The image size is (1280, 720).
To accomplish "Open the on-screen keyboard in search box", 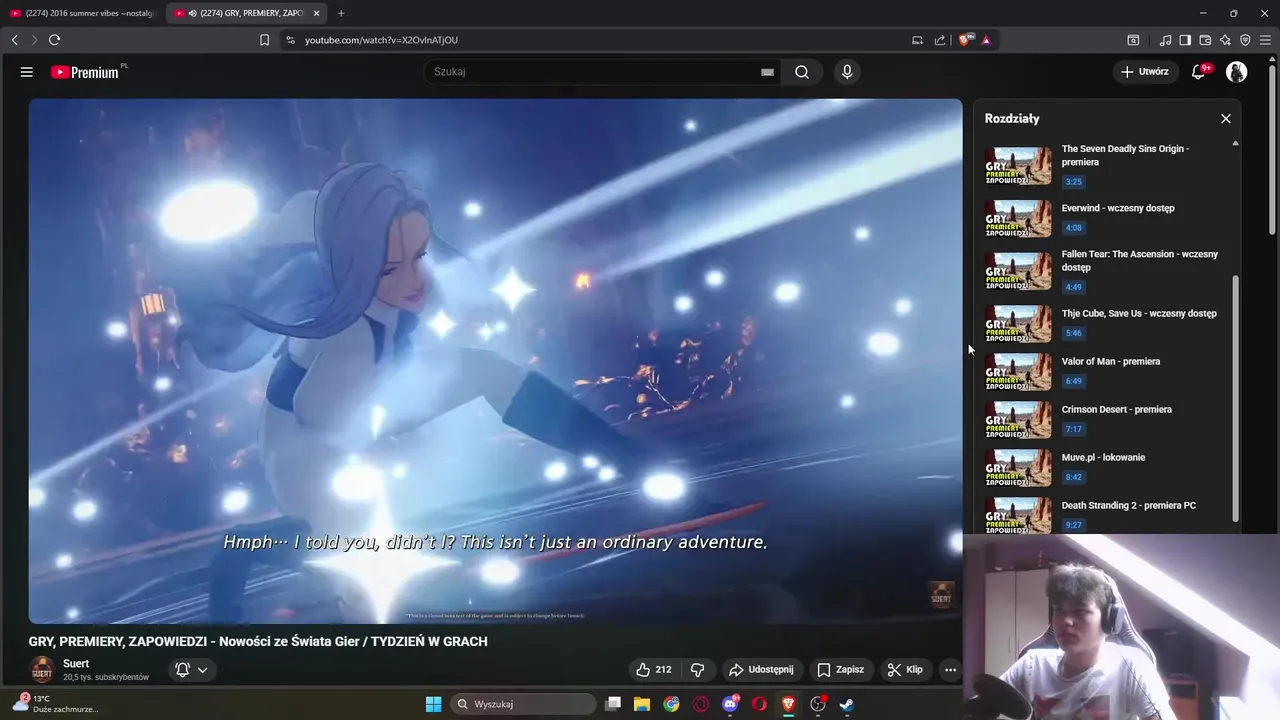I will [767, 72].
